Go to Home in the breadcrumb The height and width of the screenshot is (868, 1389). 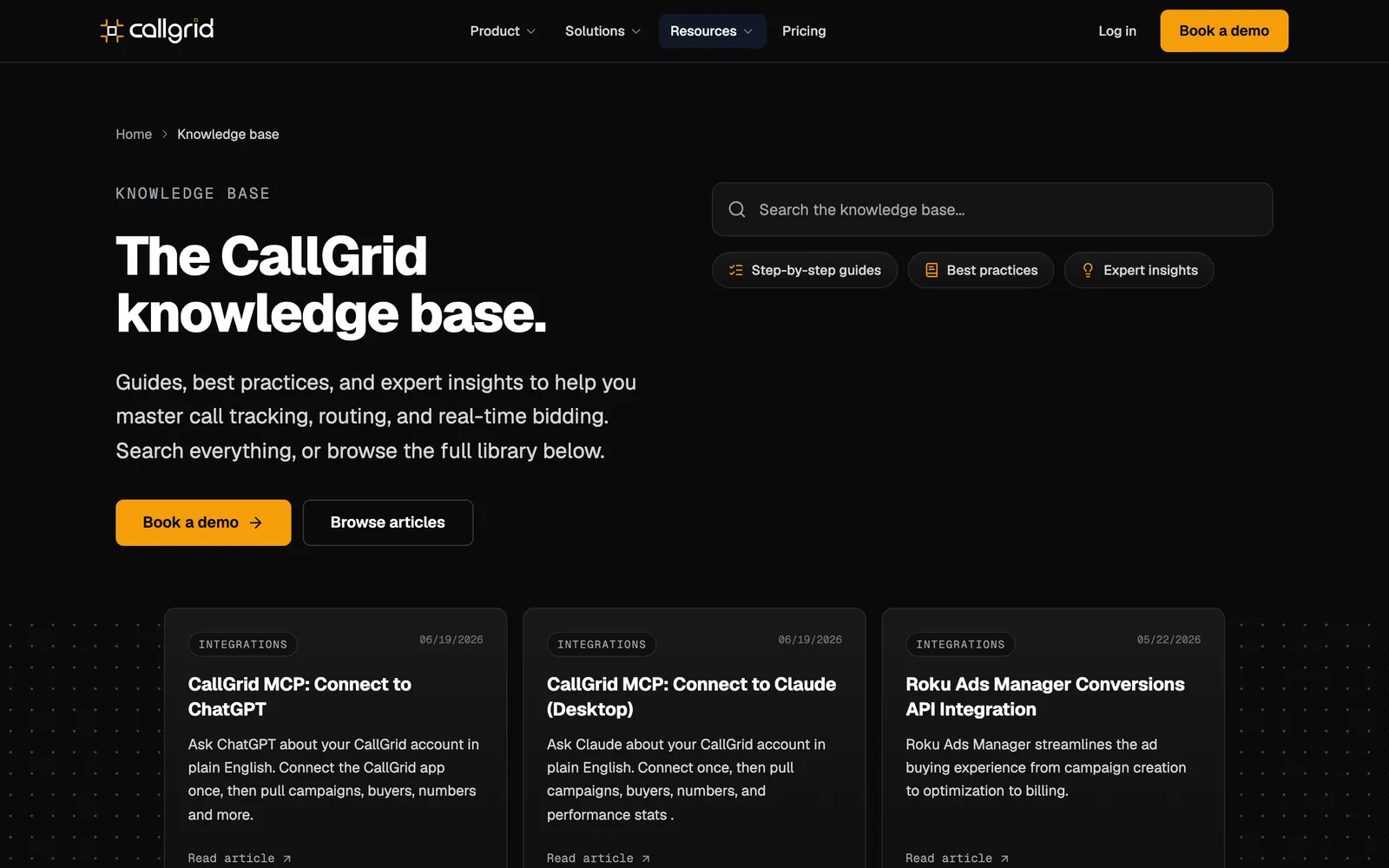pos(134,135)
